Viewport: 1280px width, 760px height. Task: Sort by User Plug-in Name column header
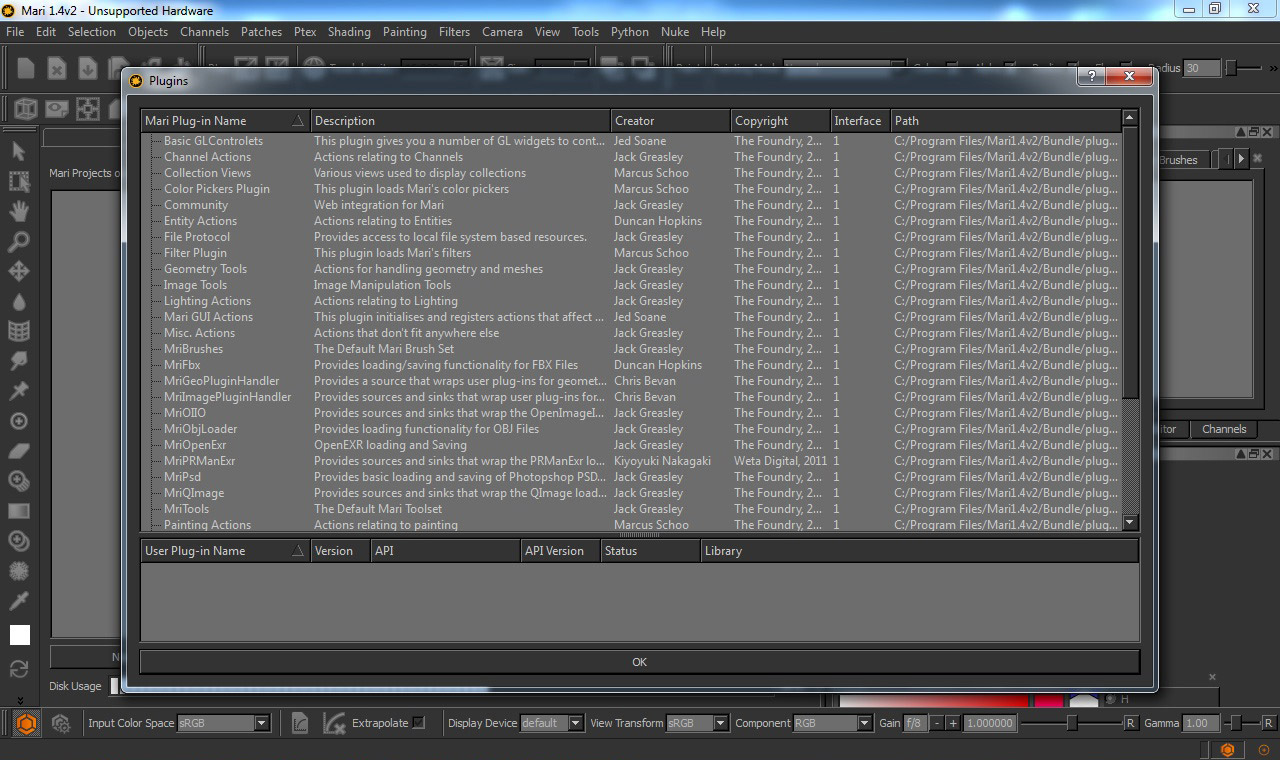point(225,551)
